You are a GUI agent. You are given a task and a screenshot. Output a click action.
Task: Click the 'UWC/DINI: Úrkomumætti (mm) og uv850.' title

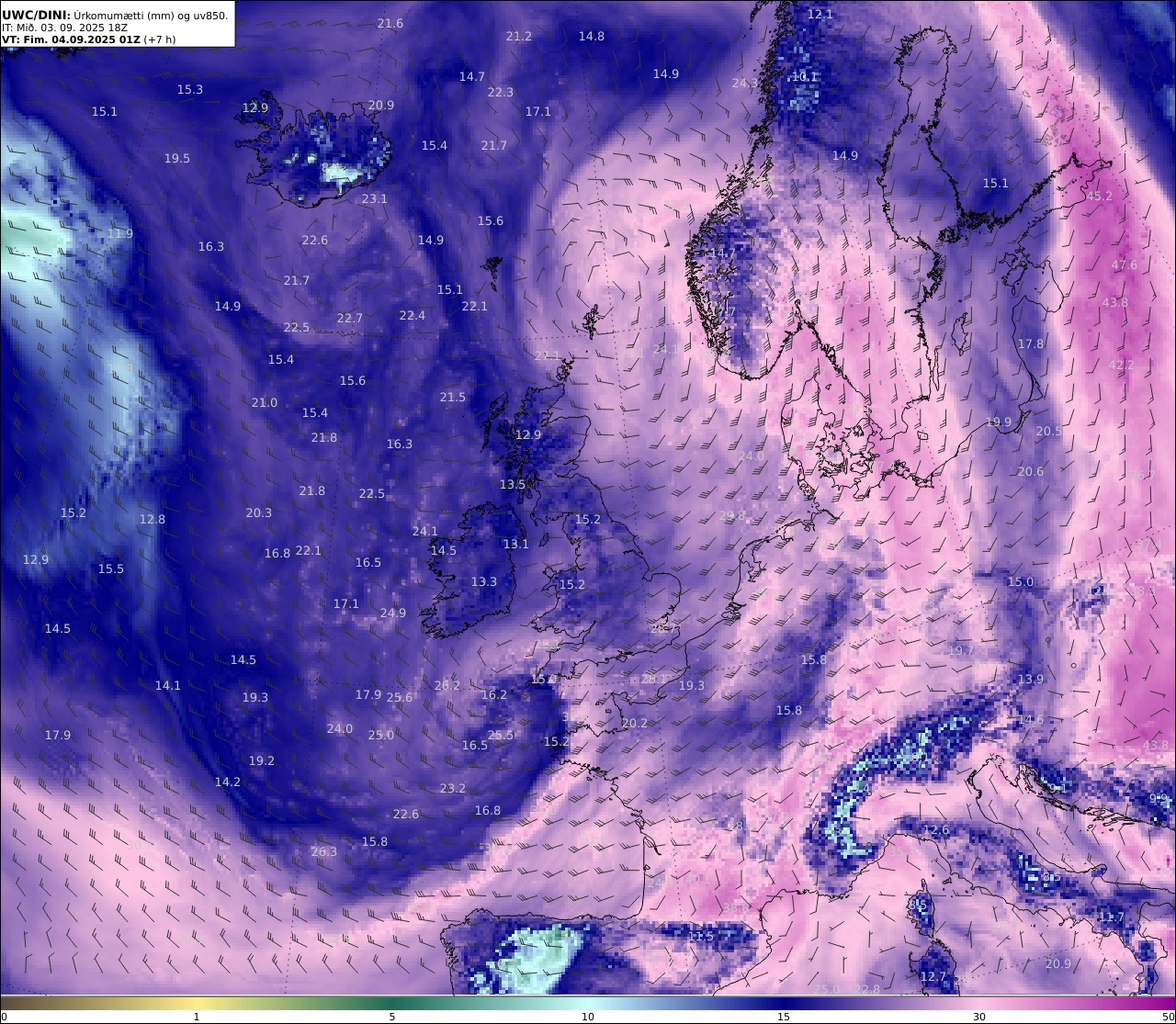pos(115,15)
